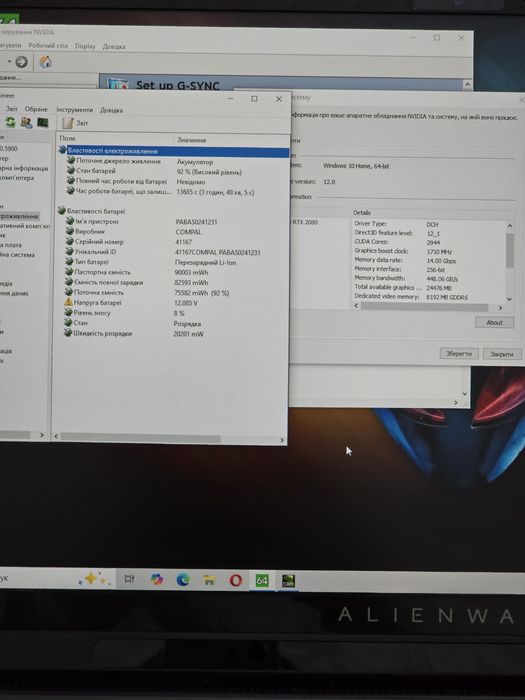Click the Details list vertical scrollbar down arrow
The width and height of the screenshot is (525, 700).
pos(510,299)
